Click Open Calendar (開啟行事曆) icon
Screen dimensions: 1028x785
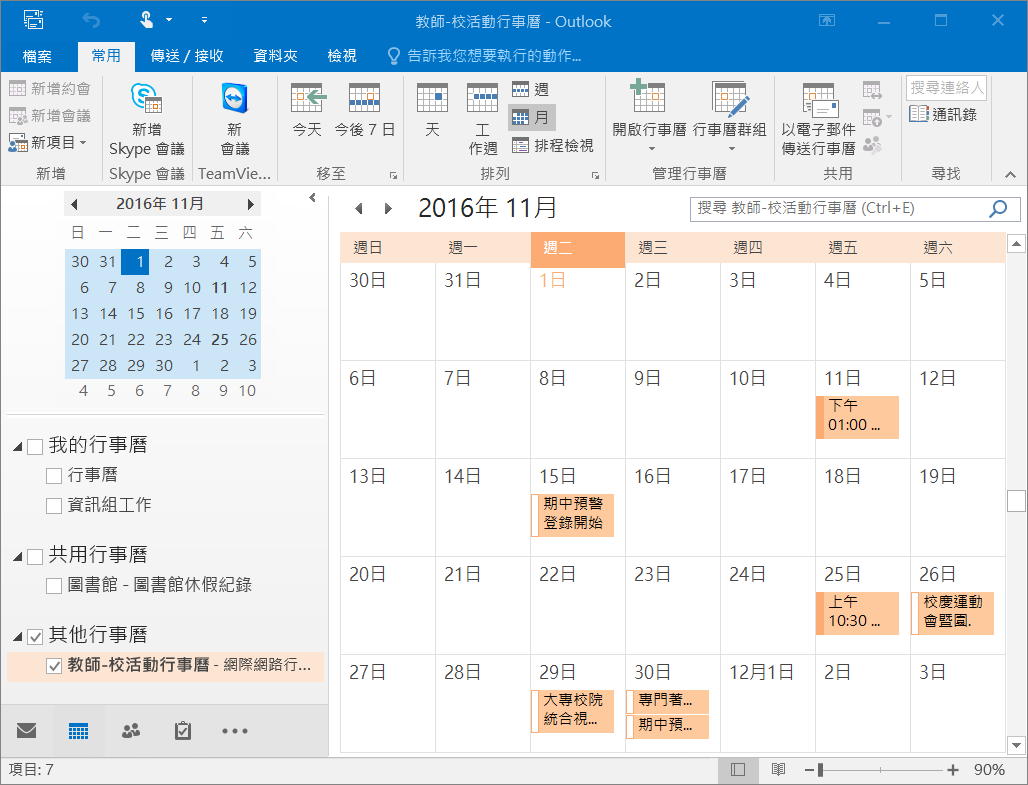pyautogui.click(x=648, y=98)
